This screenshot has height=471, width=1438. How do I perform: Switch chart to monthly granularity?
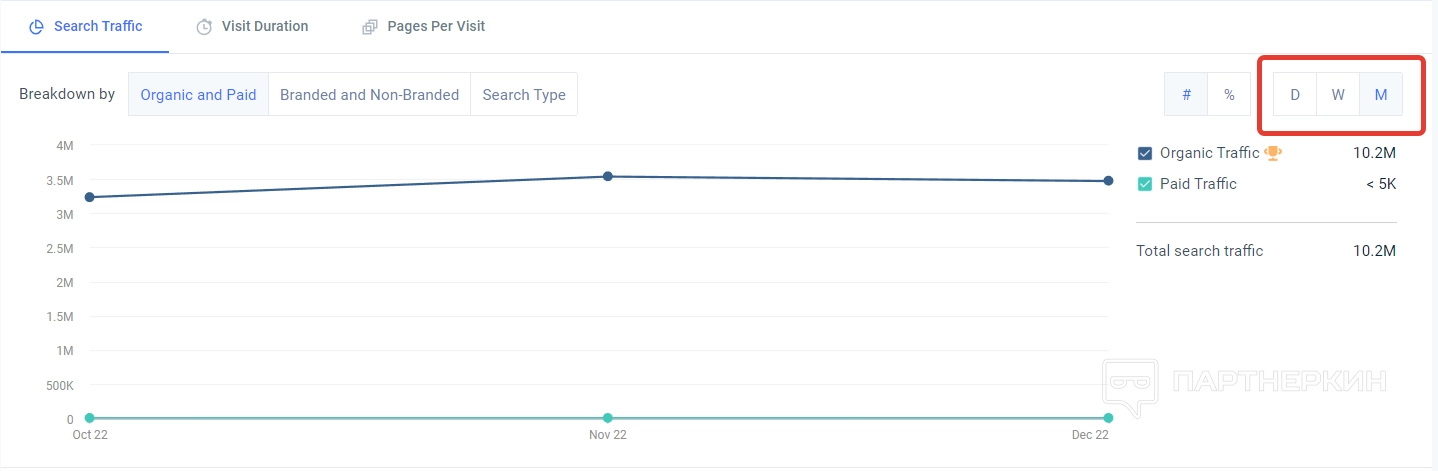tap(1381, 95)
